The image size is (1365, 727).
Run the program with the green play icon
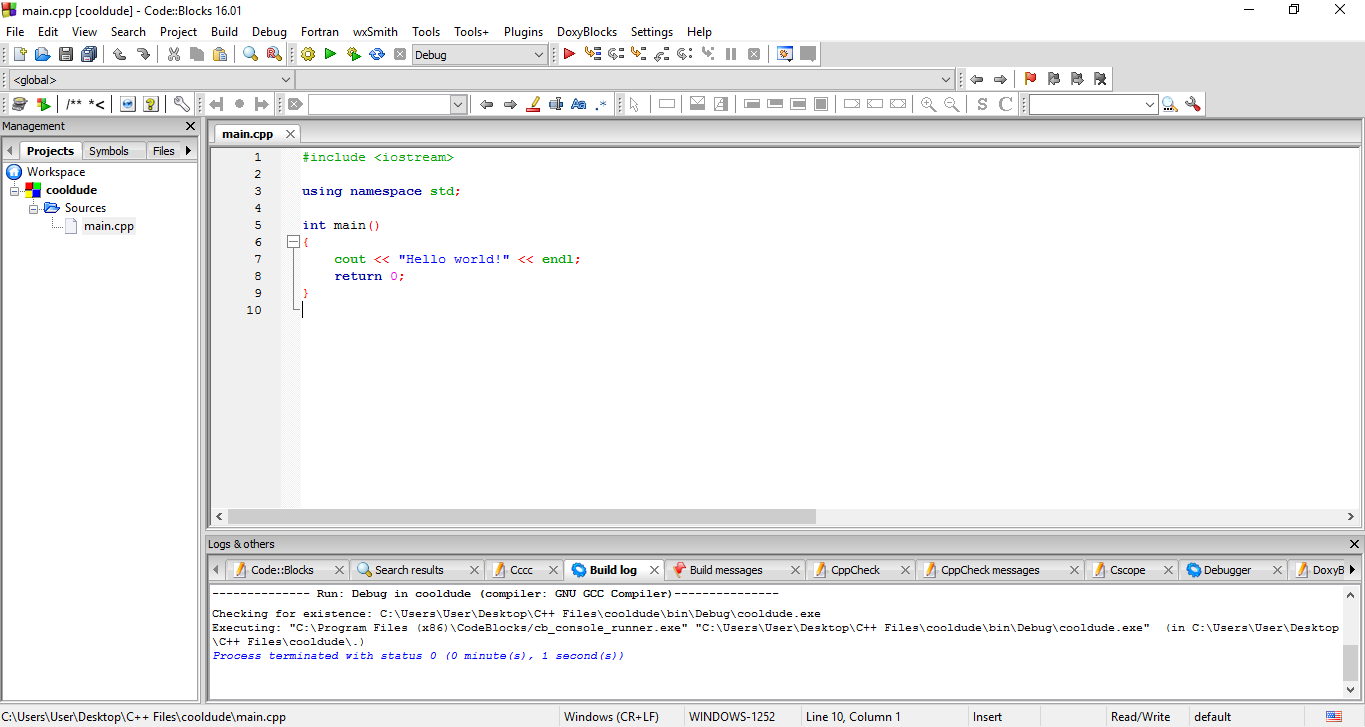click(x=330, y=54)
